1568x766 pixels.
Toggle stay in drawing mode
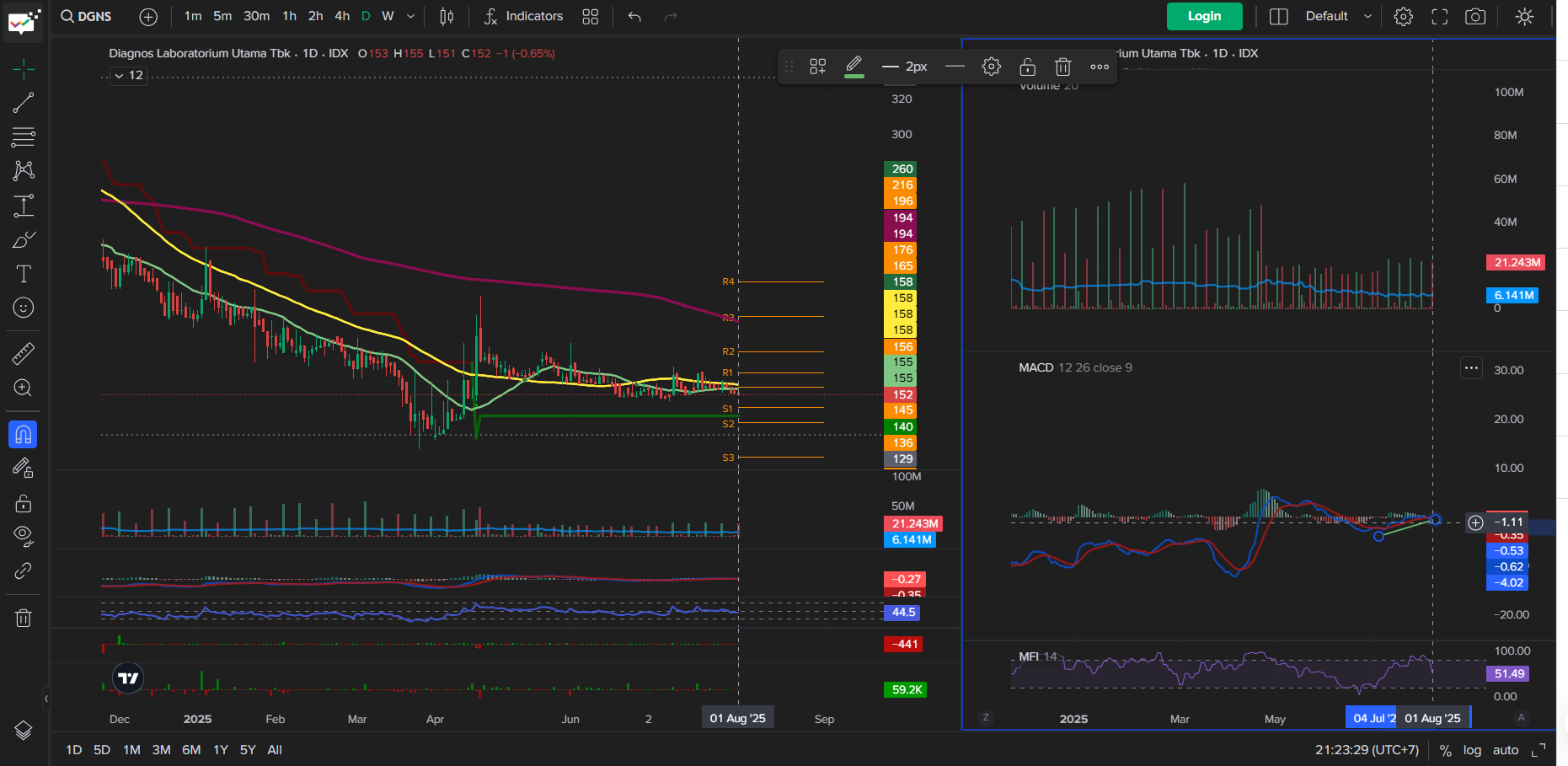pyautogui.click(x=24, y=469)
